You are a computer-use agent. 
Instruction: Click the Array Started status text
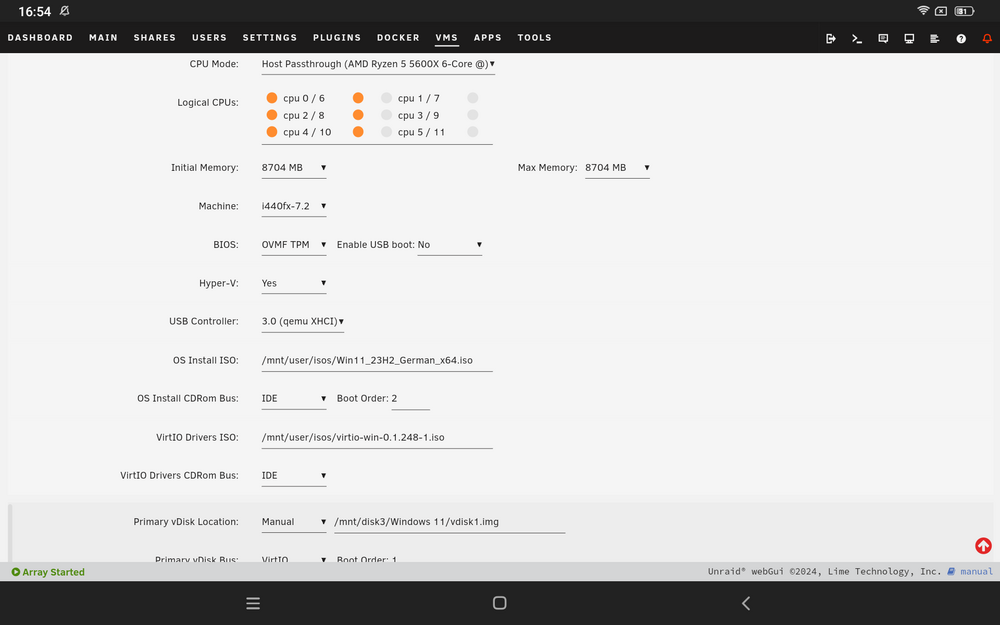(54, 572)
